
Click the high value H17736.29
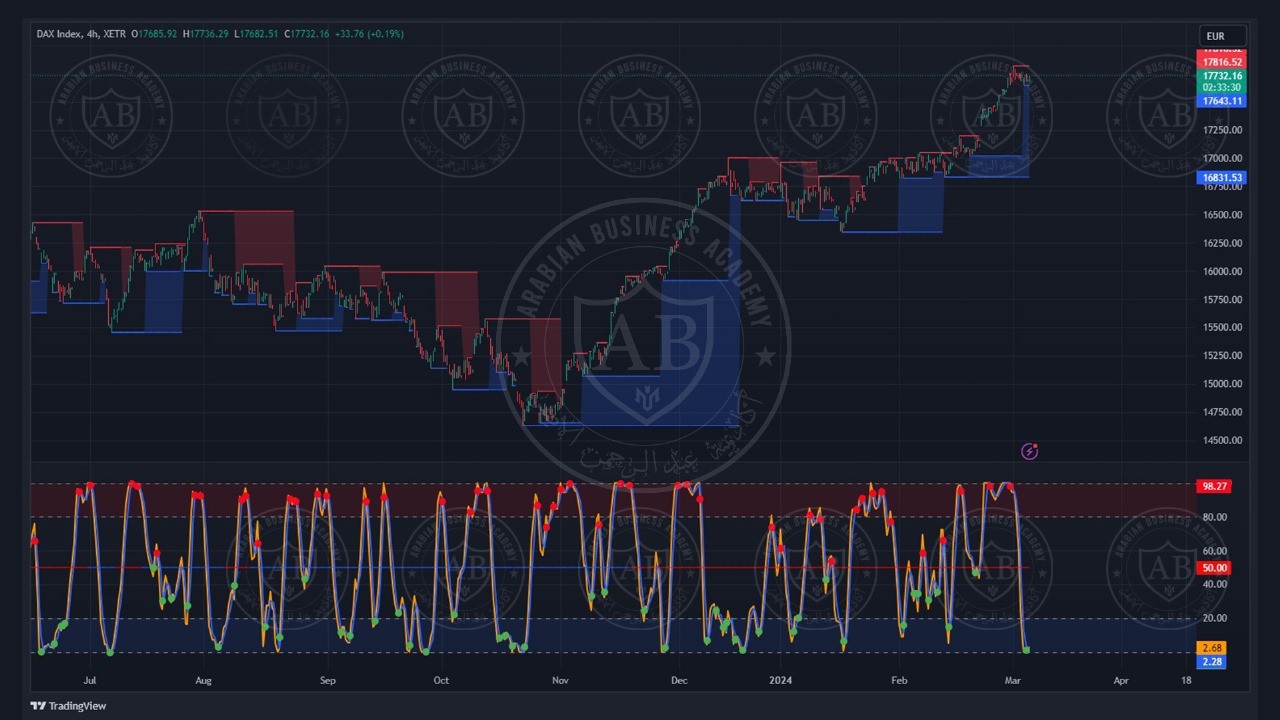(206, 34)
